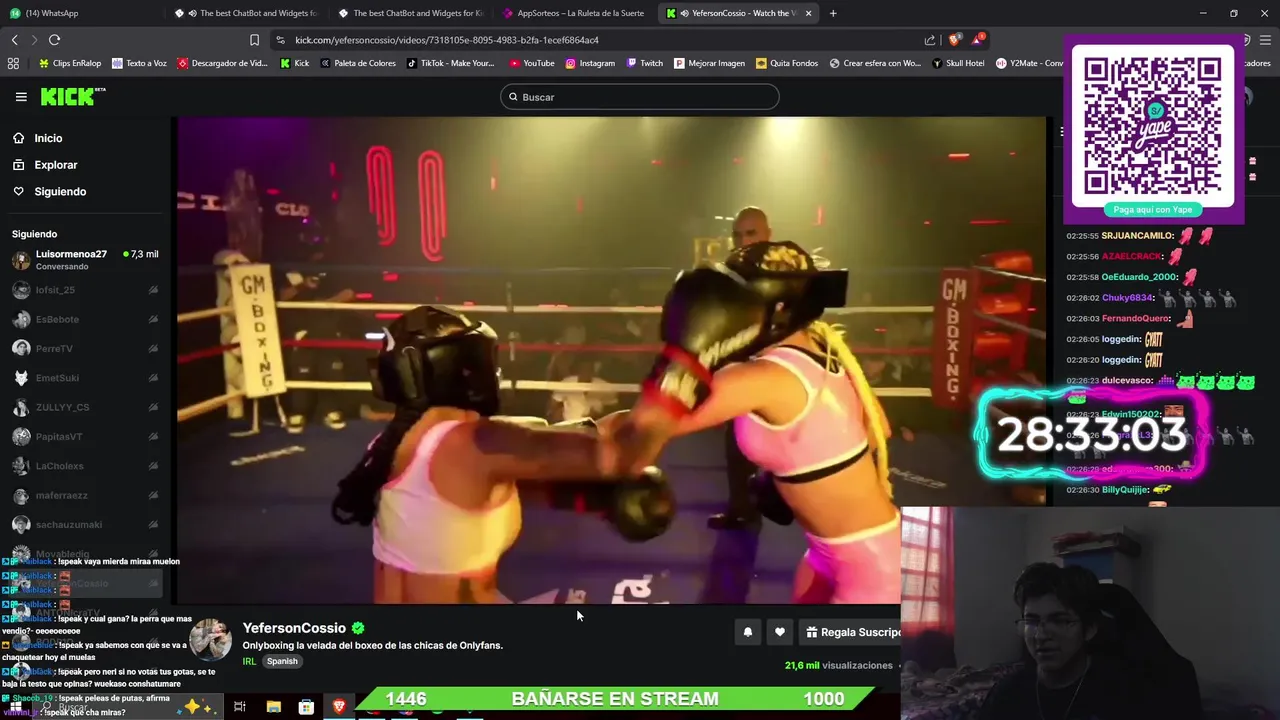Click chat user BillyQuijije
This screenshot has width=1280, height=720.
(1124, 490)
